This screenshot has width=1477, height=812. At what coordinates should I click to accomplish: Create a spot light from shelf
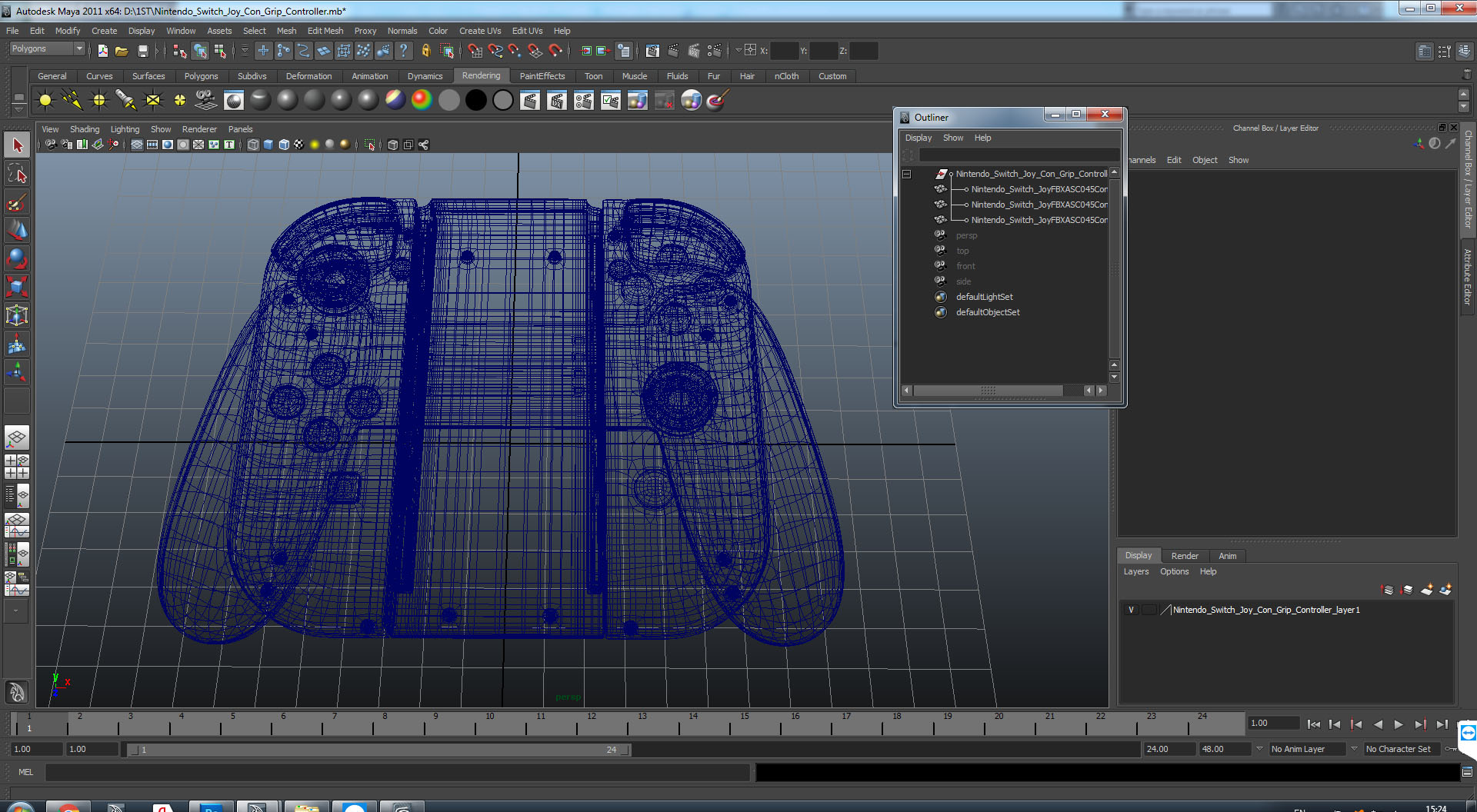click(x=125, y=100)
